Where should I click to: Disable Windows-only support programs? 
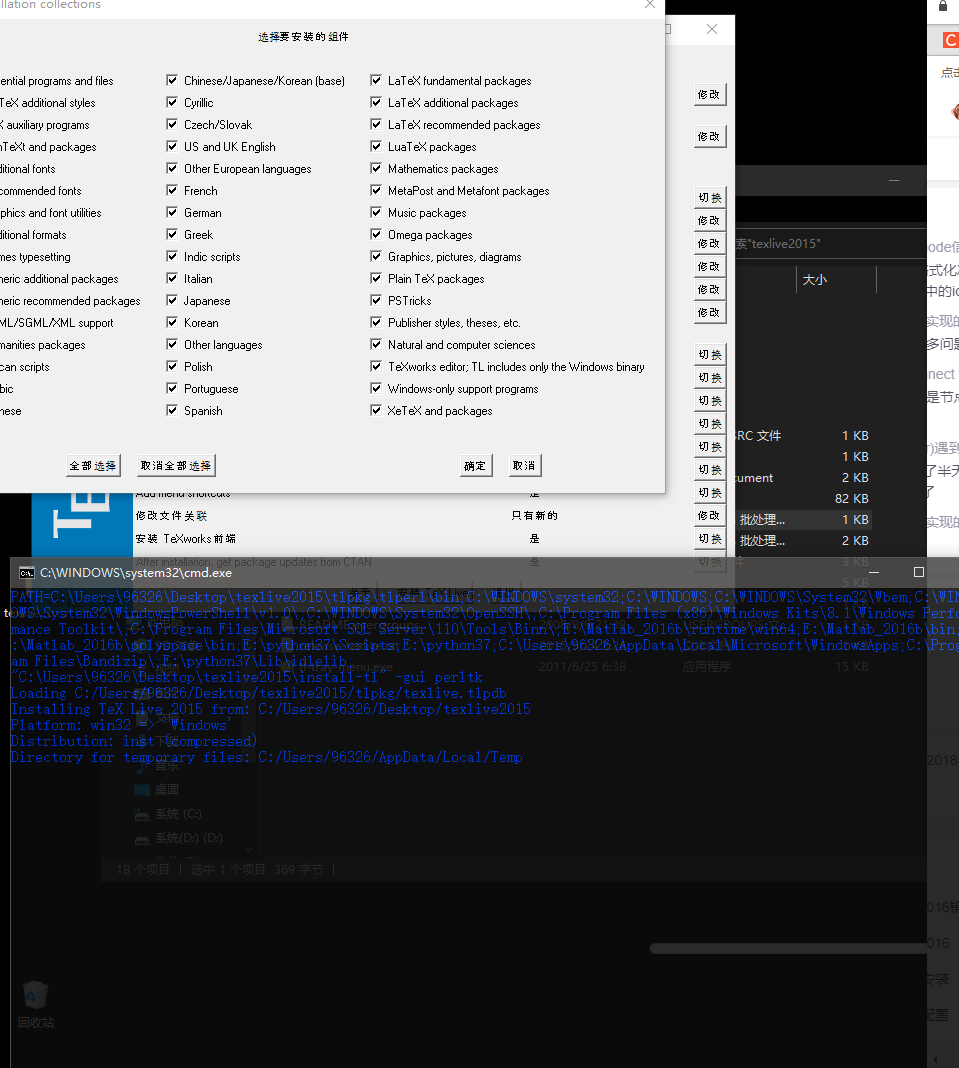click(x=376, y=388)
